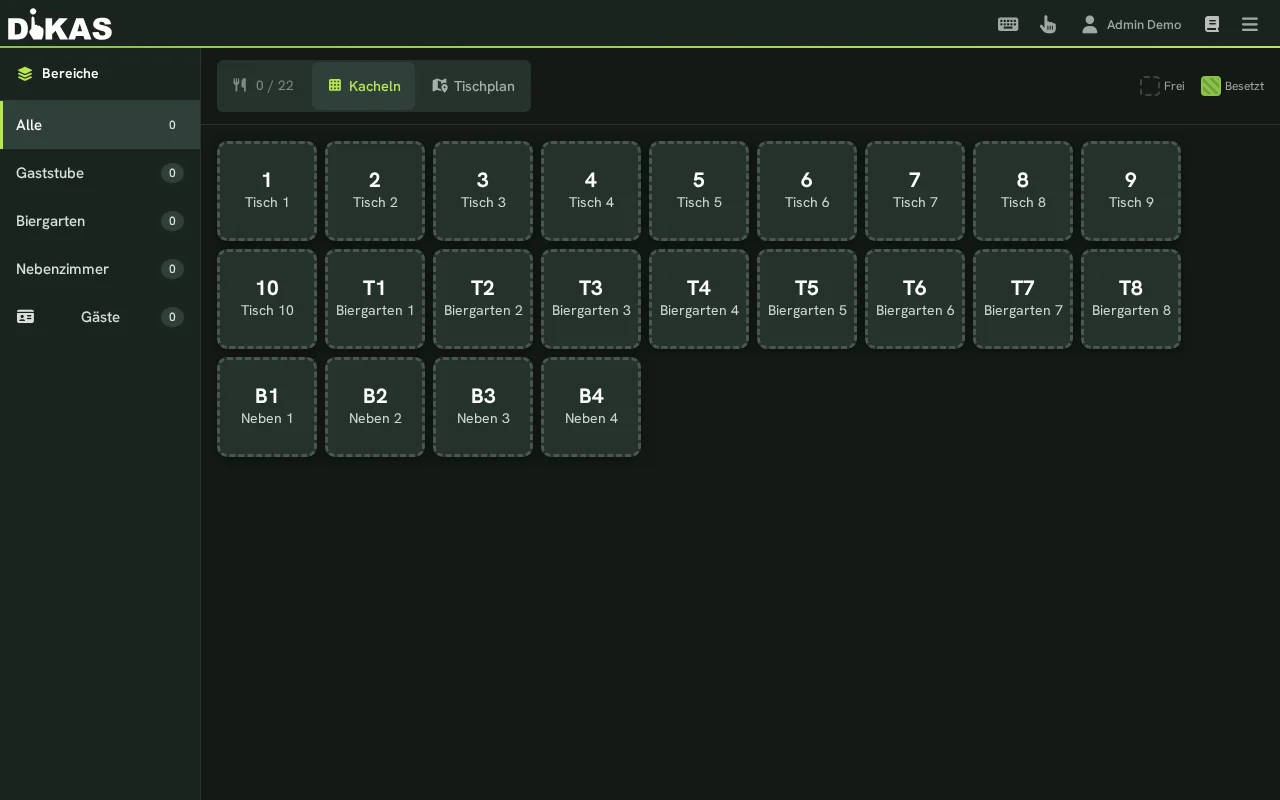This screenshot has height=800, width=1280.
Task: Open table tile Tisch 2
Action: click(x=375, y=191)
